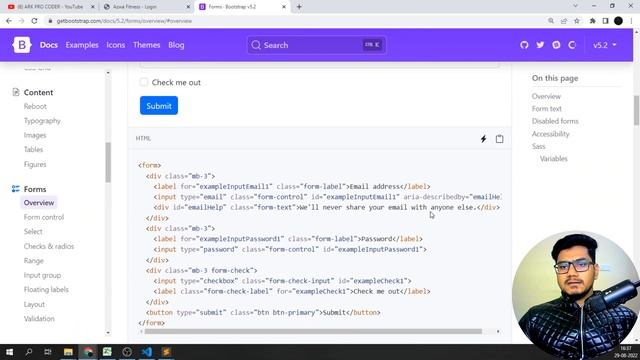Screen dimensions: 640x360
Task: Close the Forms Bootstrap tab
Action: pyautogui.click(x=284, y=7)
